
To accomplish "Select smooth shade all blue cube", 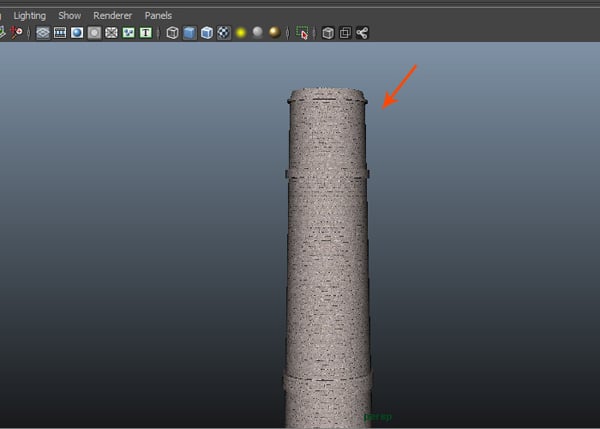I will point(189,33).
